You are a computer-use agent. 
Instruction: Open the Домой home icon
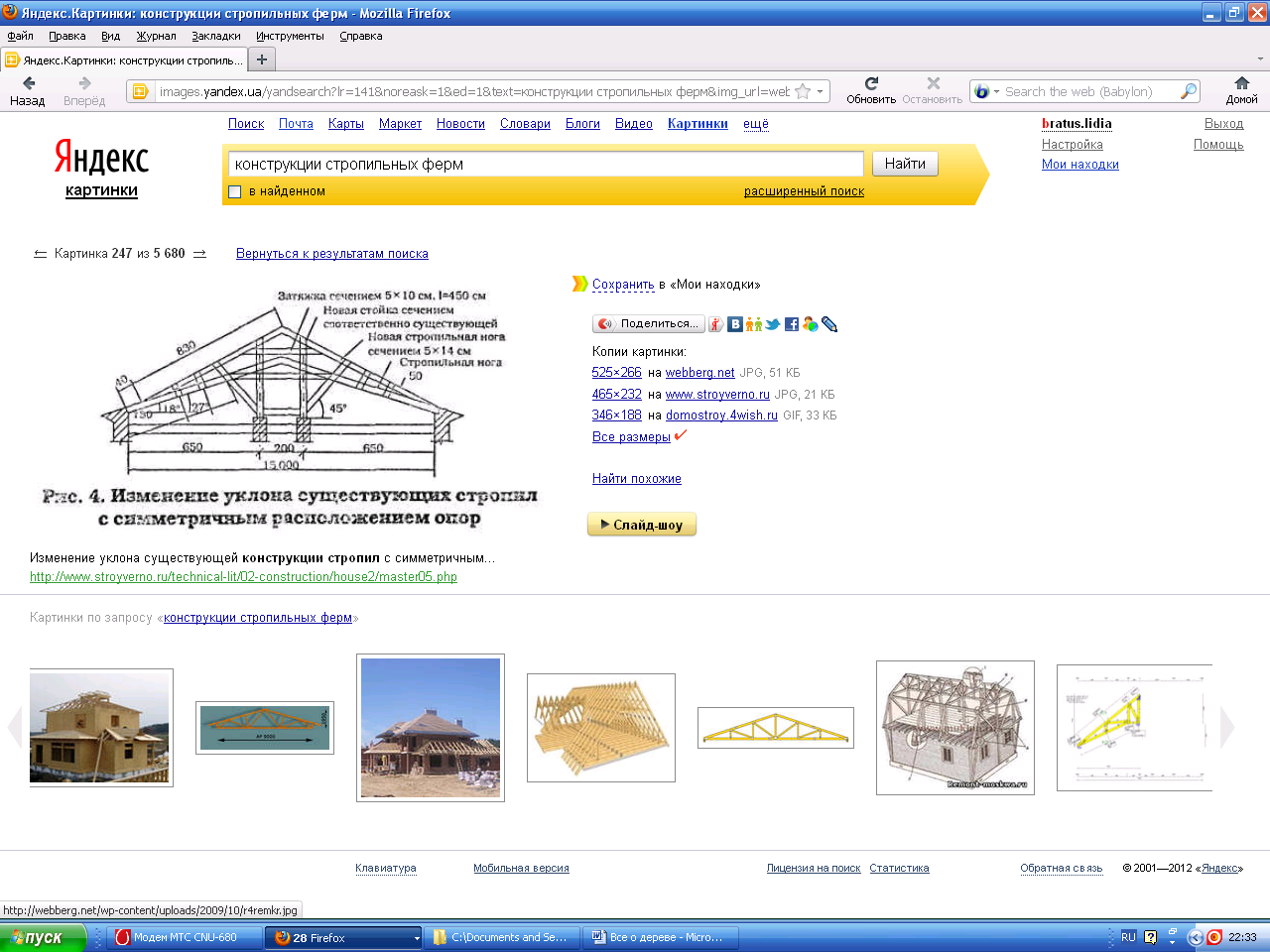(1241, 83)
